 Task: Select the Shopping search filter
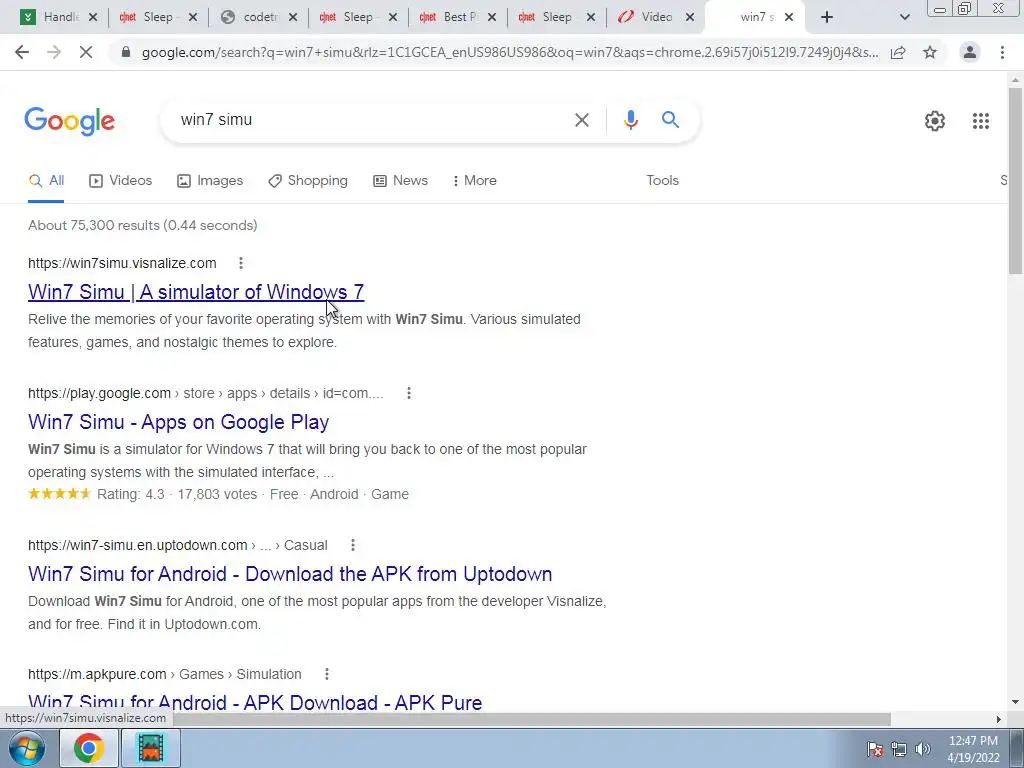[308, 181]
